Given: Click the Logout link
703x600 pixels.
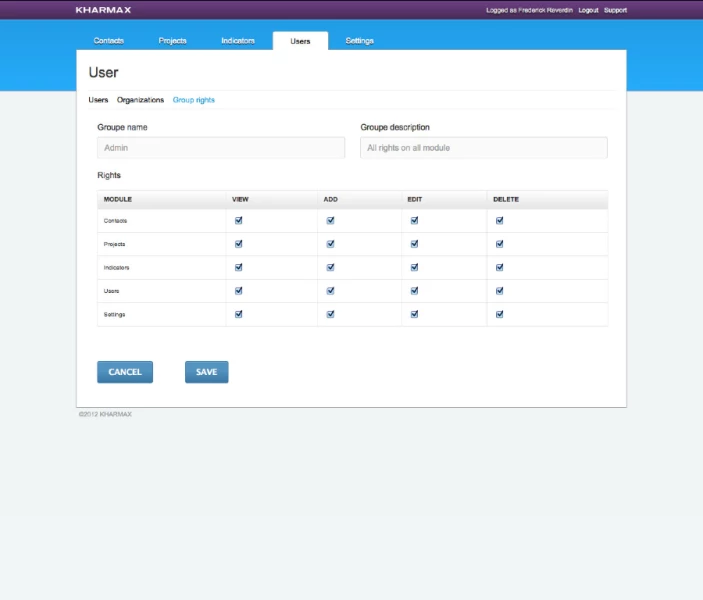Looking at the screenshot, I should 588,10.
